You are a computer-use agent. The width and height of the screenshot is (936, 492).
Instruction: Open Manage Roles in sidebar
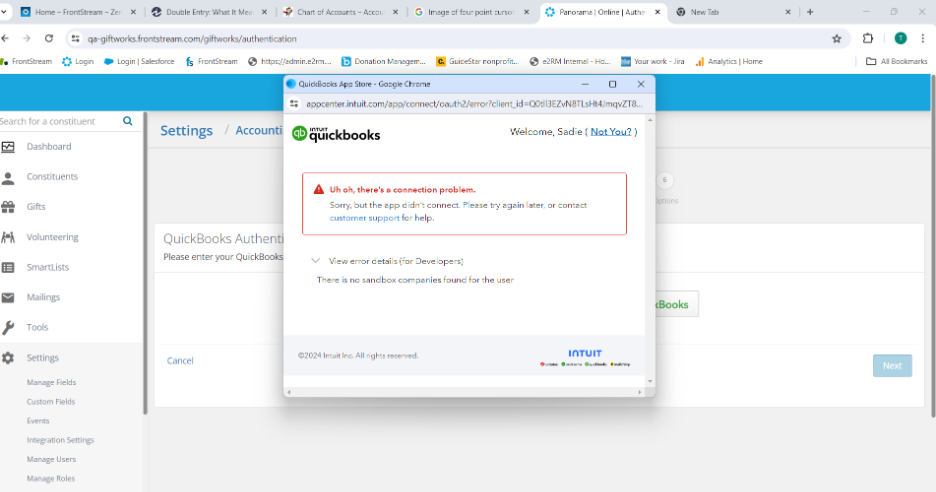(51, 478)
